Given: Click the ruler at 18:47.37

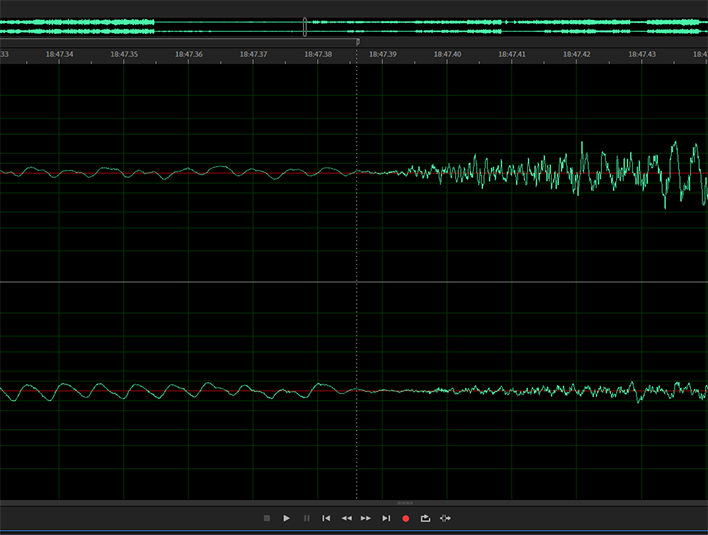Looking at the screenshot, I should click(253, 55).
